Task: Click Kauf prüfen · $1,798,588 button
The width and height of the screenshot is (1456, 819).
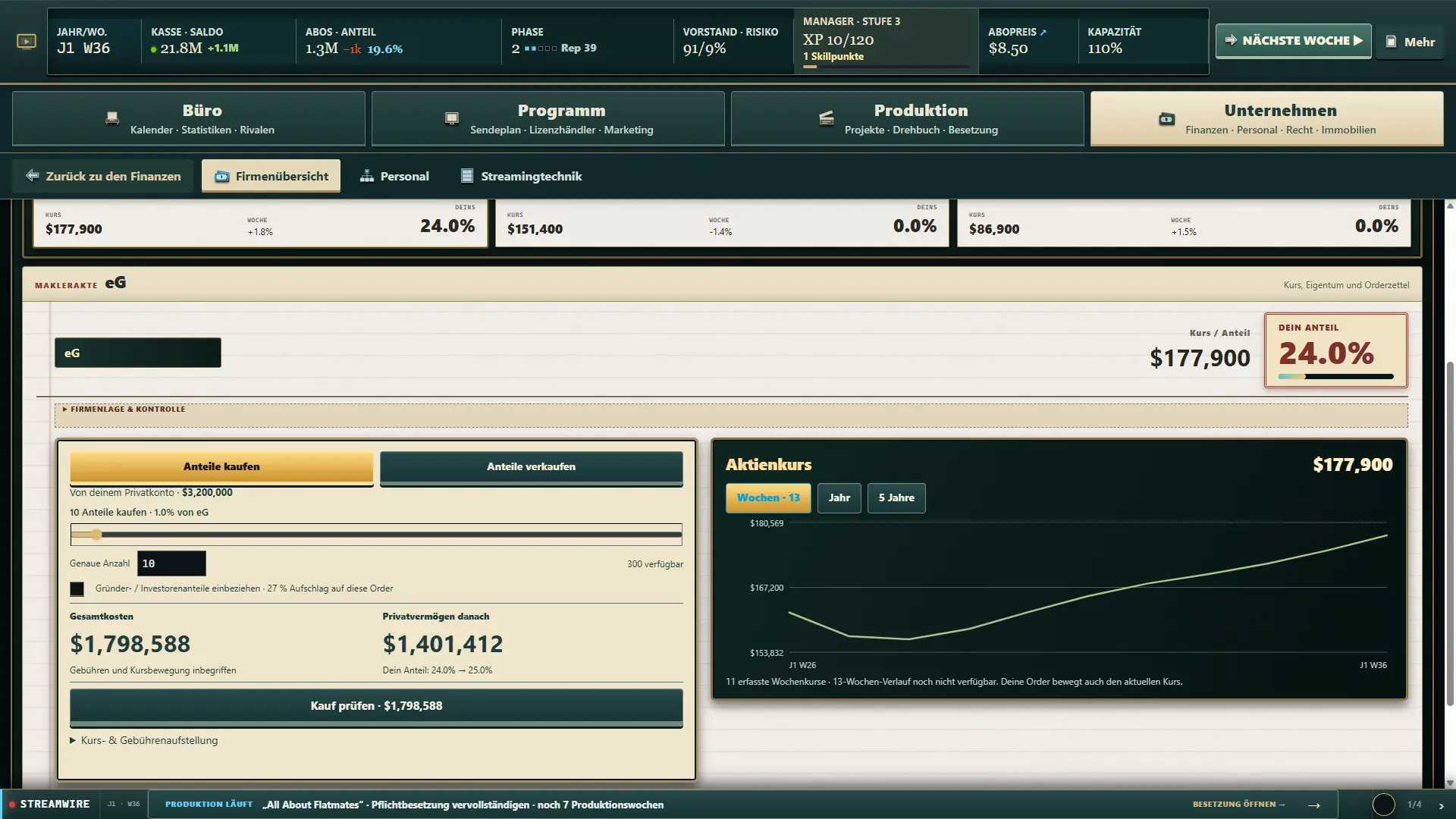Action: pyautogui.click(x=376, y=706)
